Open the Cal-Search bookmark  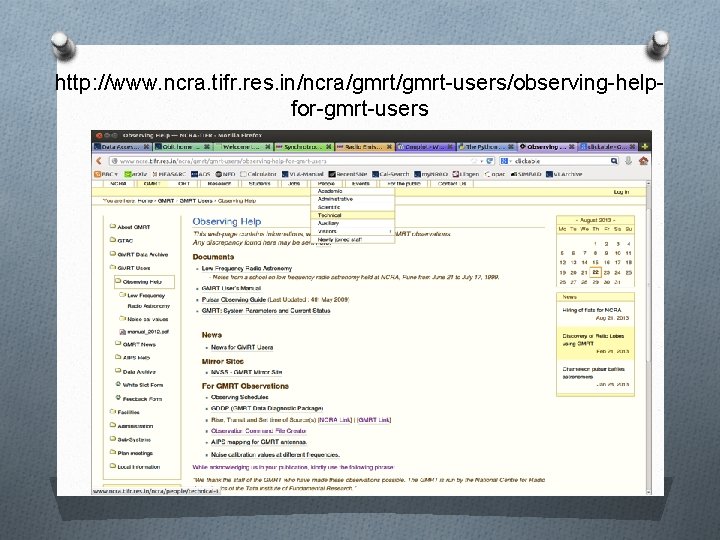(390, 174)
